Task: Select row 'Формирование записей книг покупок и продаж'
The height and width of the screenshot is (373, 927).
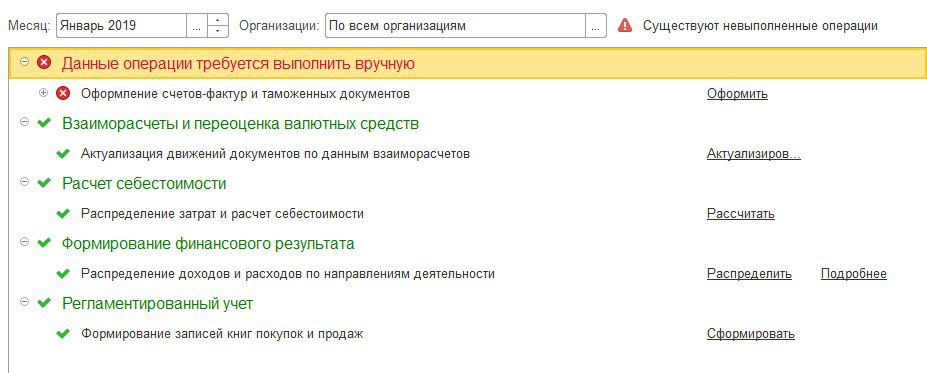Action: point(222,333)
